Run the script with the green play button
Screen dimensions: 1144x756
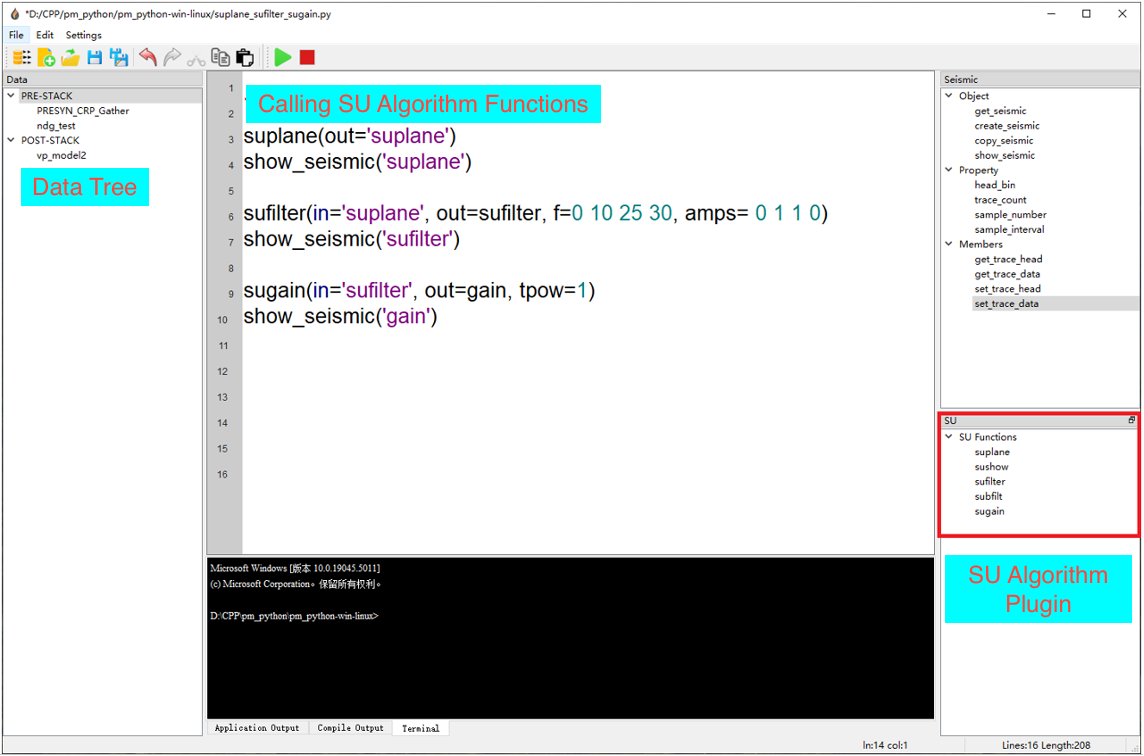(283, 57)
